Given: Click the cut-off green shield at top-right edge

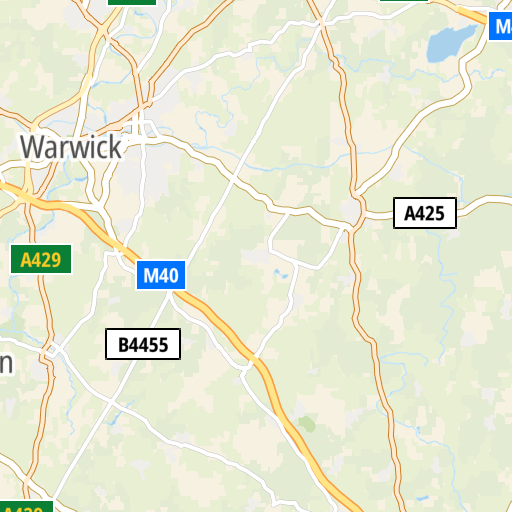Looking at the screenshot, I should coord(404,1).
